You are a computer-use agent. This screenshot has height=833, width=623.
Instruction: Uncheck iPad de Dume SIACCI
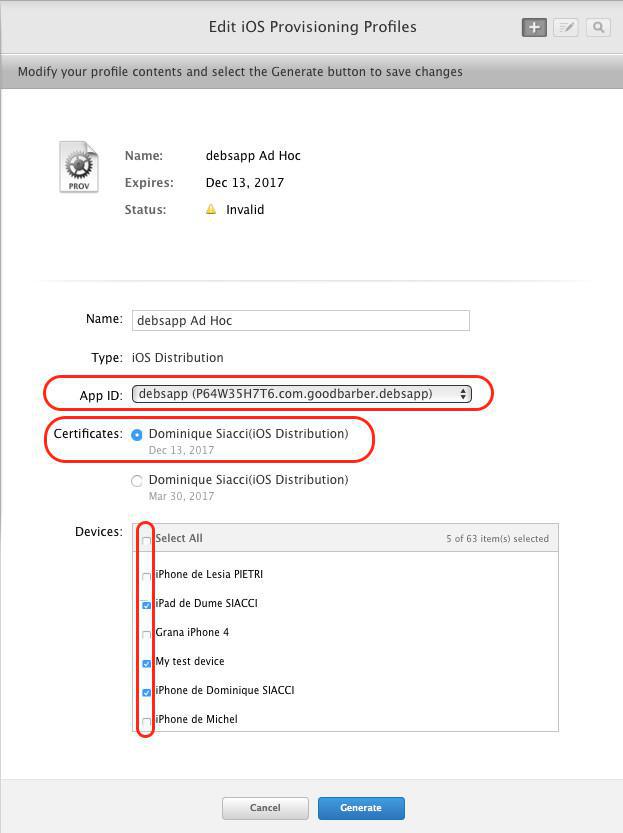(x=146, y=605)
